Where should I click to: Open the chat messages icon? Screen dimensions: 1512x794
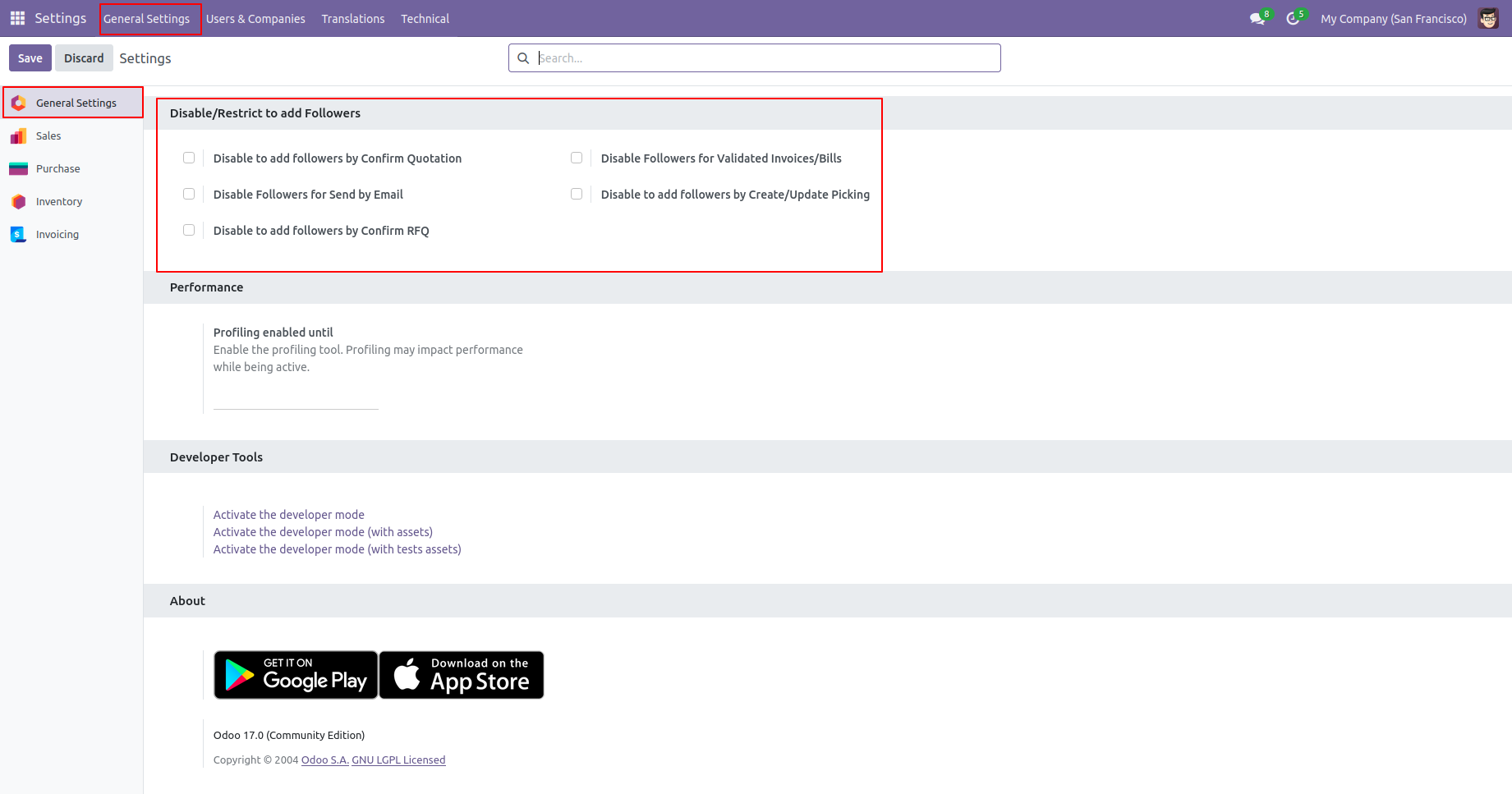(1257, 19)
